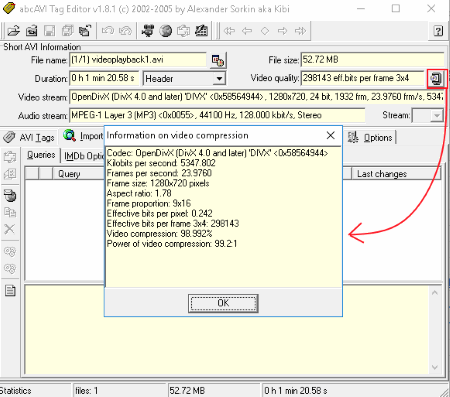Click the greyed-out save floppy disk icon
This screenshot has height=397, width=450.
(50, 31)
